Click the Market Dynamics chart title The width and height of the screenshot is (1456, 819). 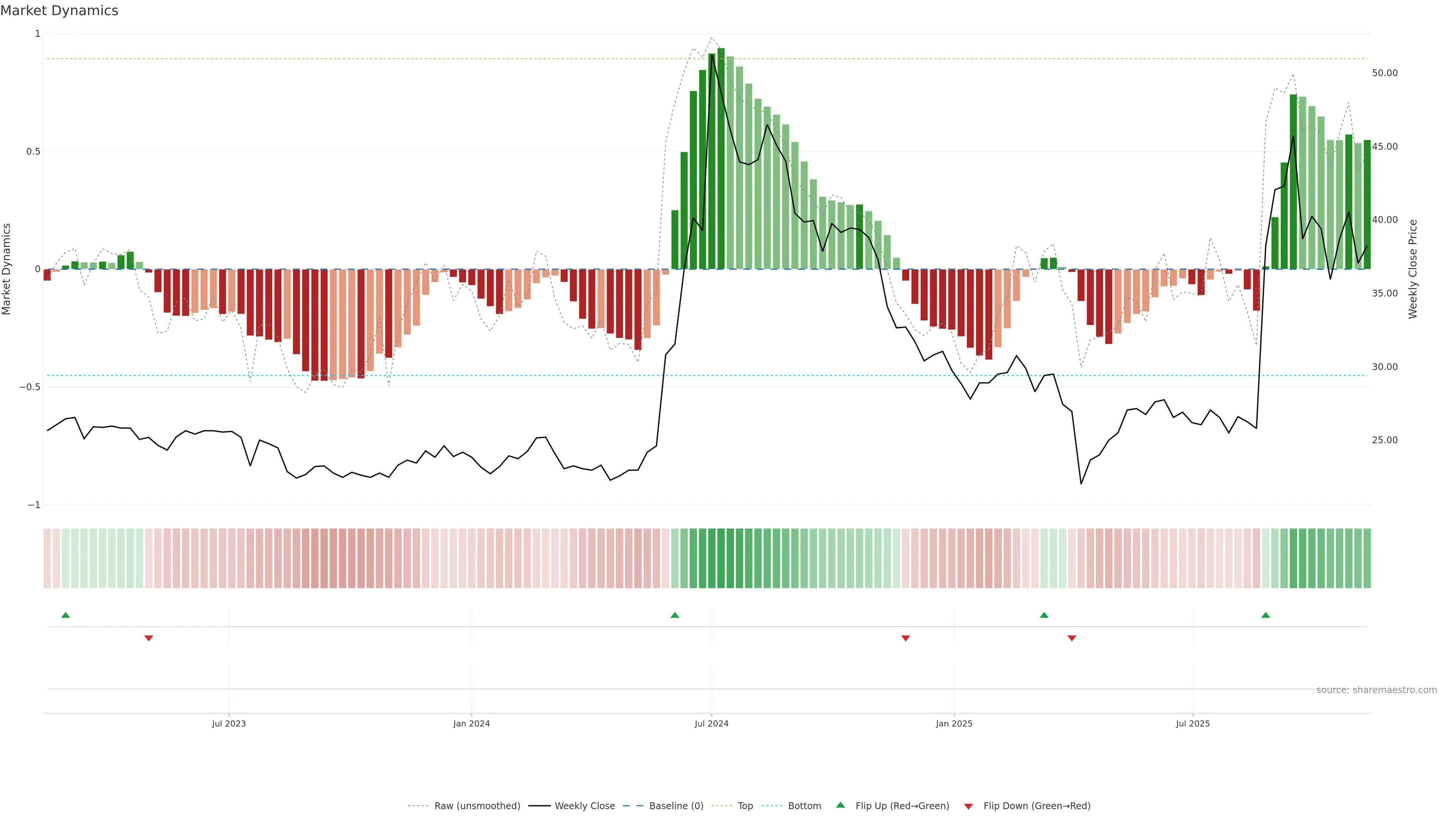[x=60, y=11]
